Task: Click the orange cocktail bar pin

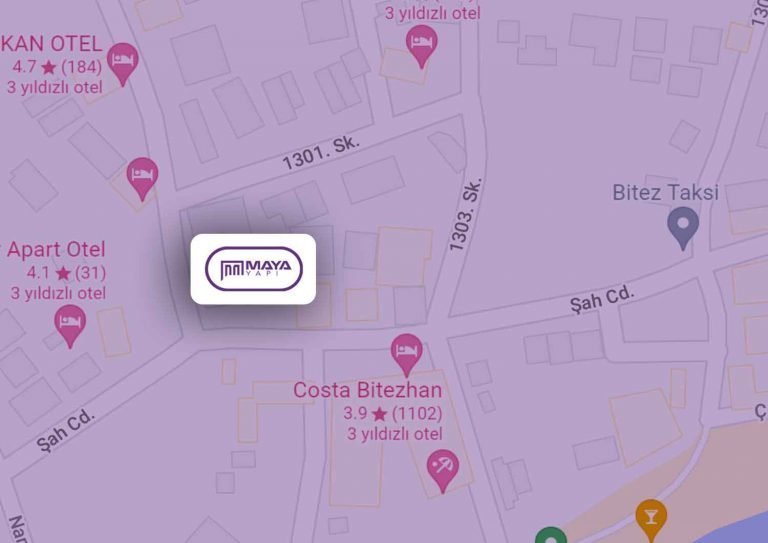Action: [651, 520]
